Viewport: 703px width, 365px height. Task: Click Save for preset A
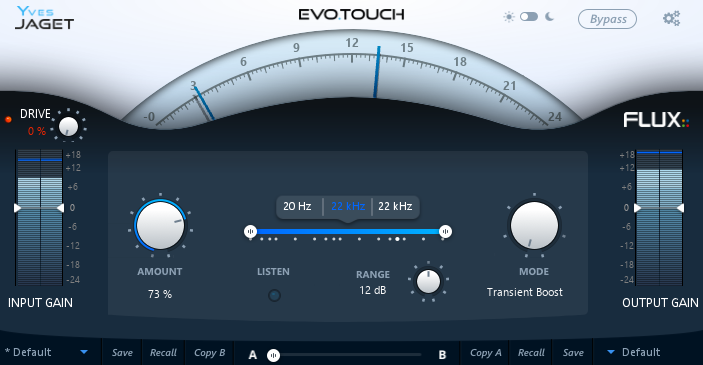122,353
